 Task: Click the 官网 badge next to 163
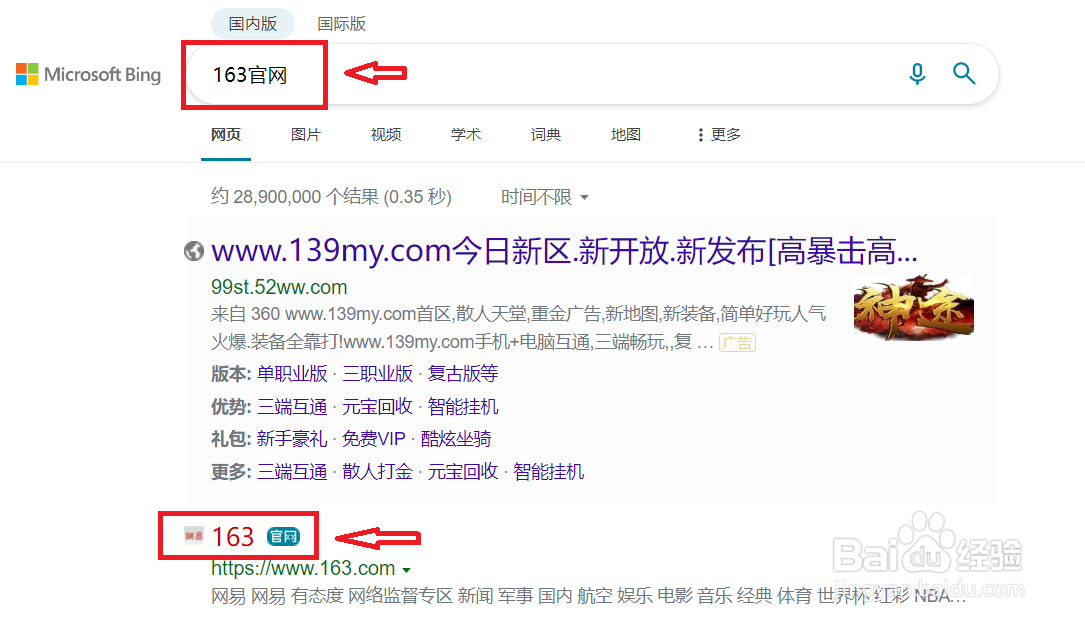click(x=283, y=536)
